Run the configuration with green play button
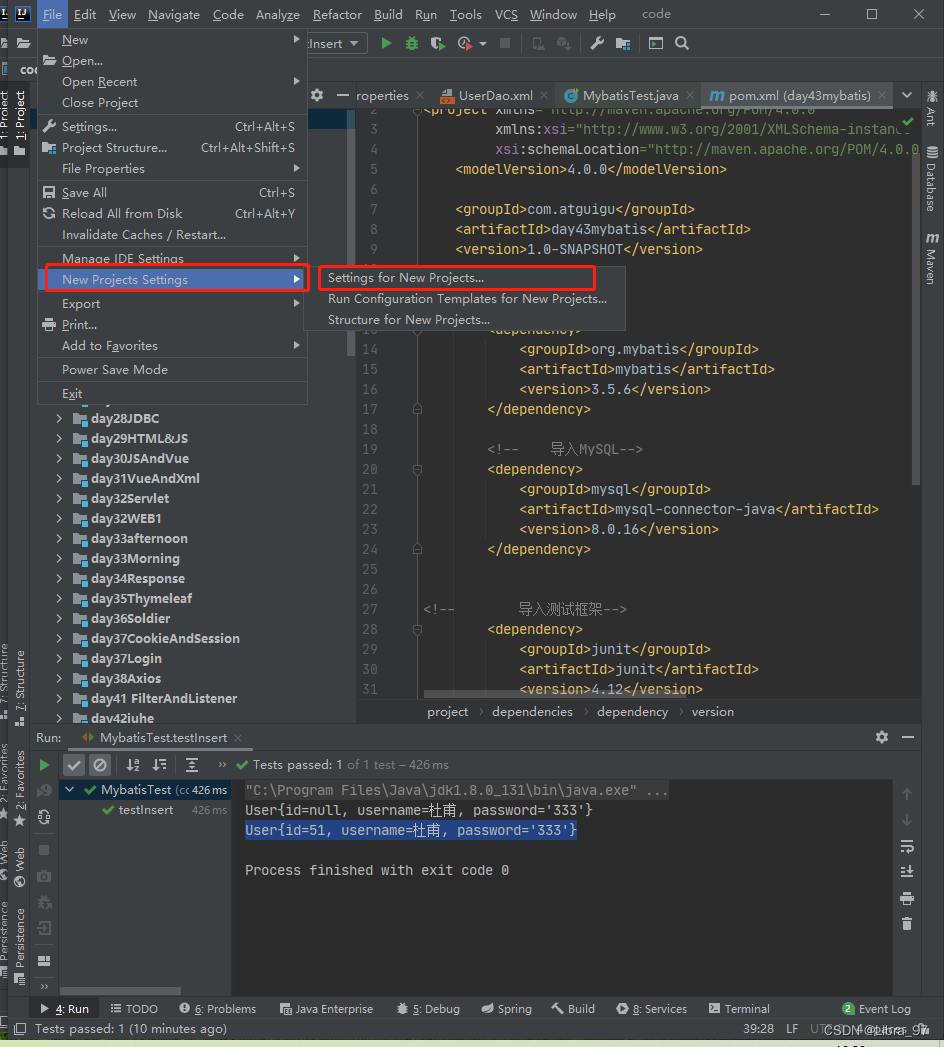This screenshot has height=1047, width=944. 386,43
